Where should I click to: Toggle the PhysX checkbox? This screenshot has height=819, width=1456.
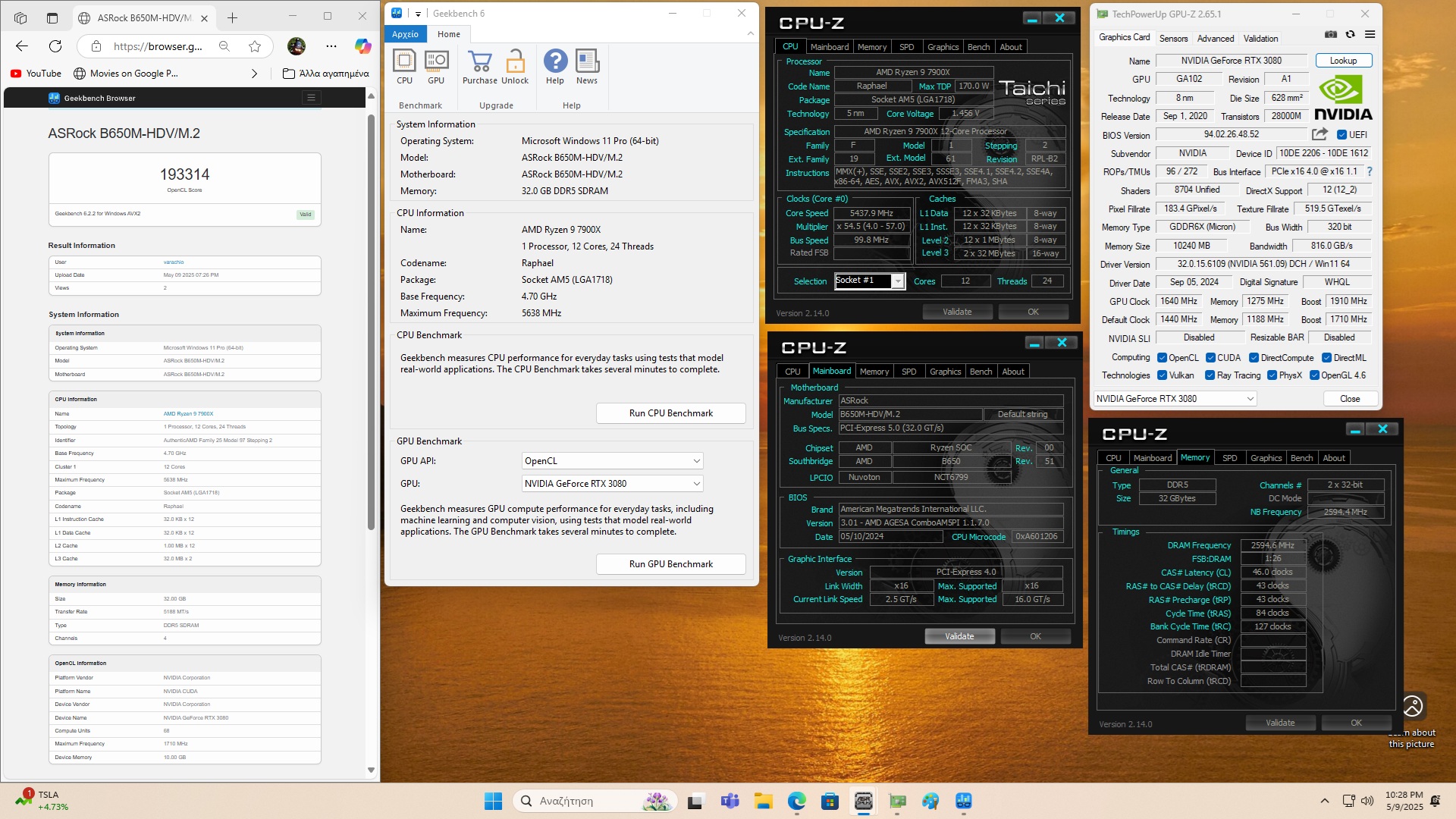point(1272,375)
